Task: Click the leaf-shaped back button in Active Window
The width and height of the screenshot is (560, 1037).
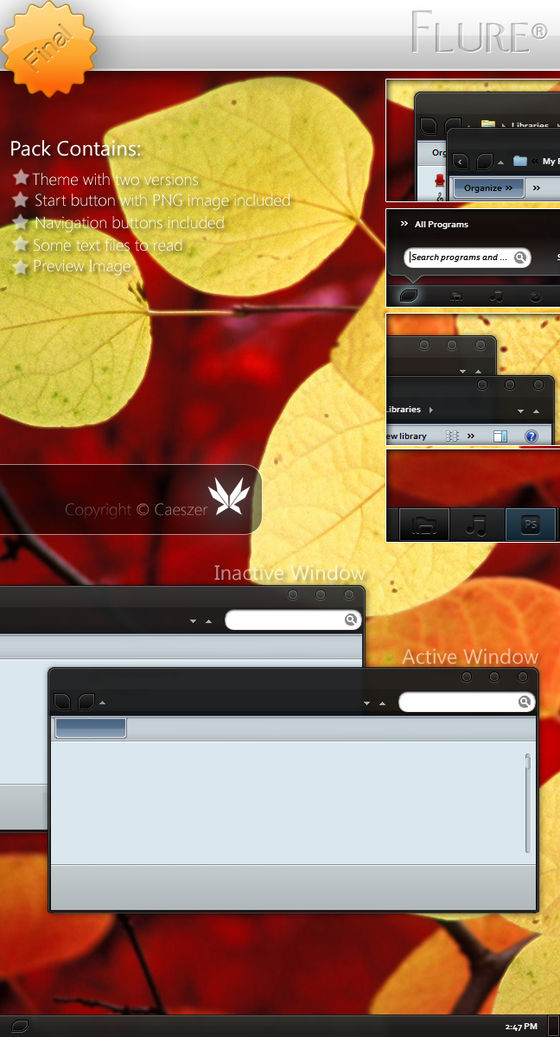Action: tap(62, 702)
